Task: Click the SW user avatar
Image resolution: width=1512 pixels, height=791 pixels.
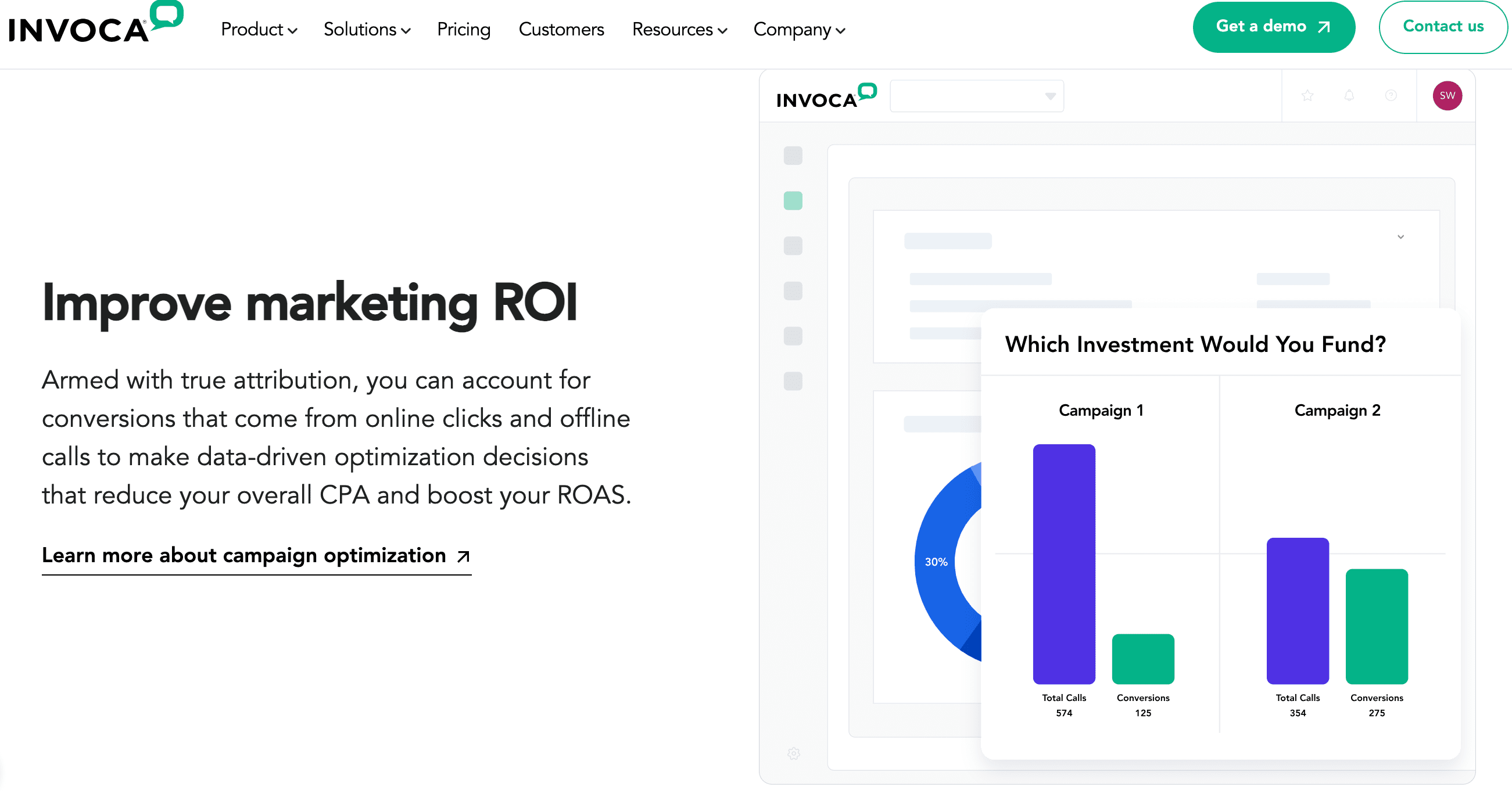Action: tap(1447, 96)
